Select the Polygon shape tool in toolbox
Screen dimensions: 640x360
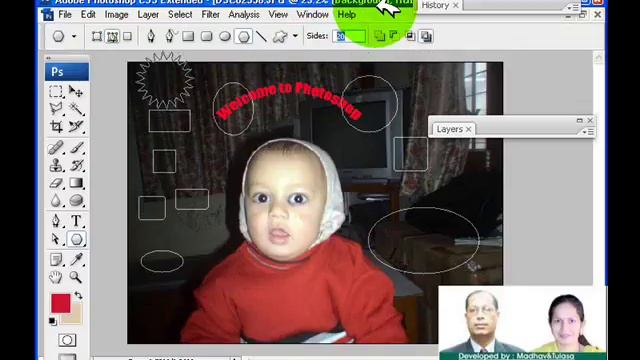coord(76,239)
